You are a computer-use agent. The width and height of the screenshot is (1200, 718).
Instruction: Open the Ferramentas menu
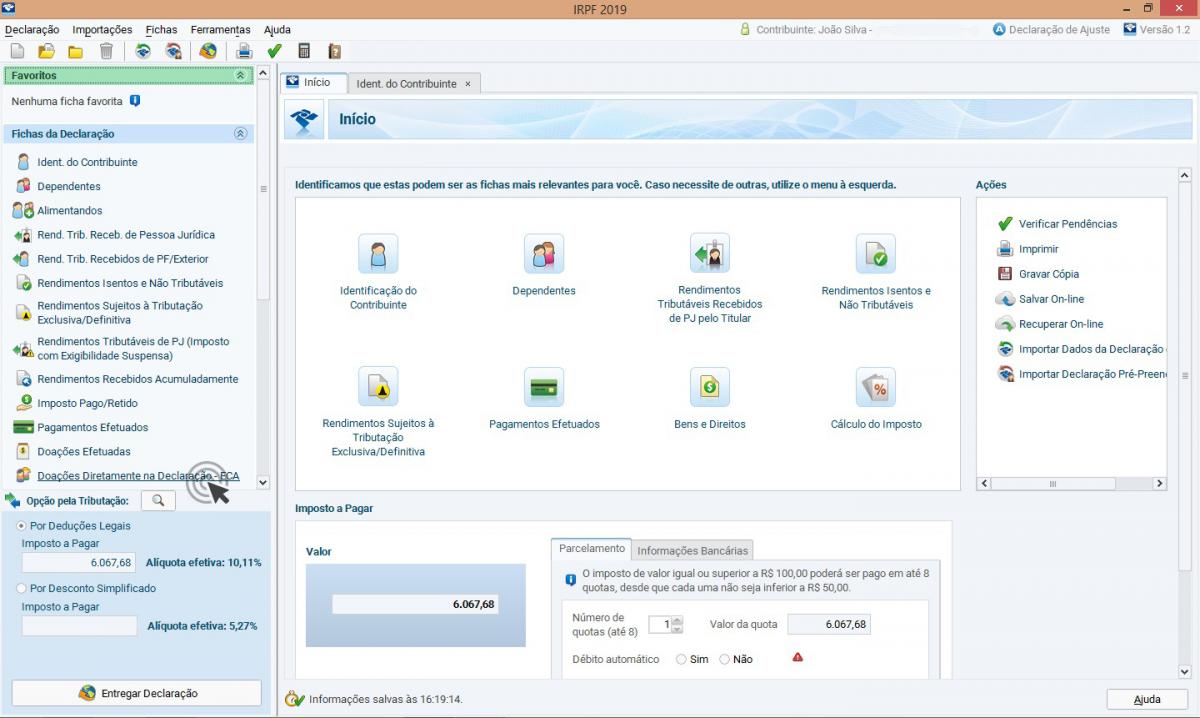pos(221,30)
